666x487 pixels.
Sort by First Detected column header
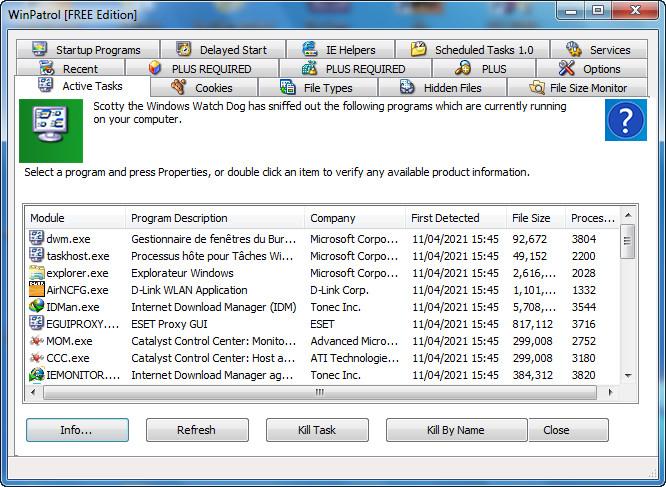tap(456, 218)
